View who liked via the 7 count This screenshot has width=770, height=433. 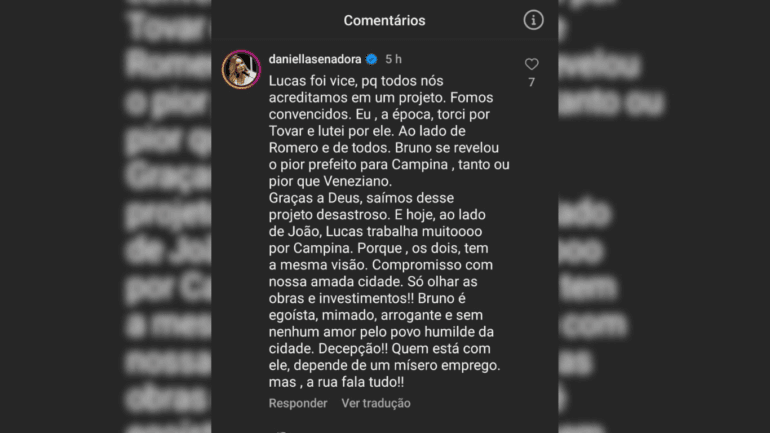coord(531,82)
